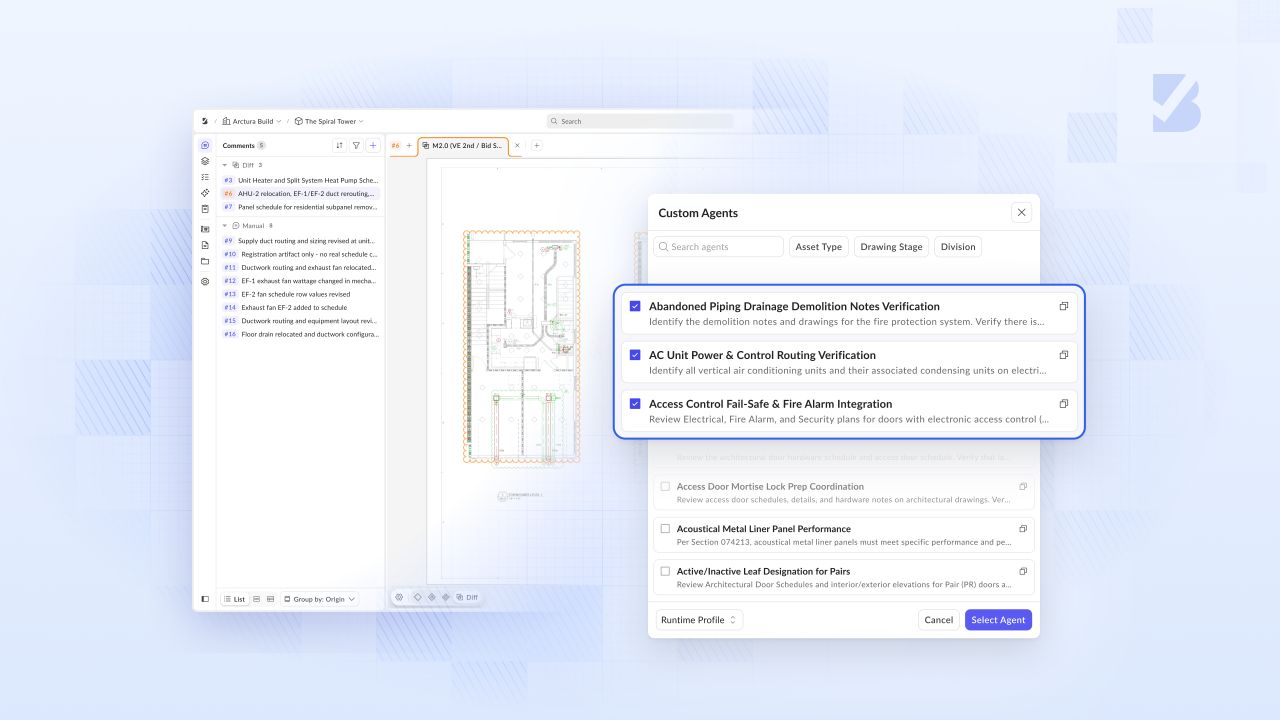Viewport: 1280px width, 720px height.
Task: Open the Comments panel icon in sidebar
Action: click(x=205, y=145)
